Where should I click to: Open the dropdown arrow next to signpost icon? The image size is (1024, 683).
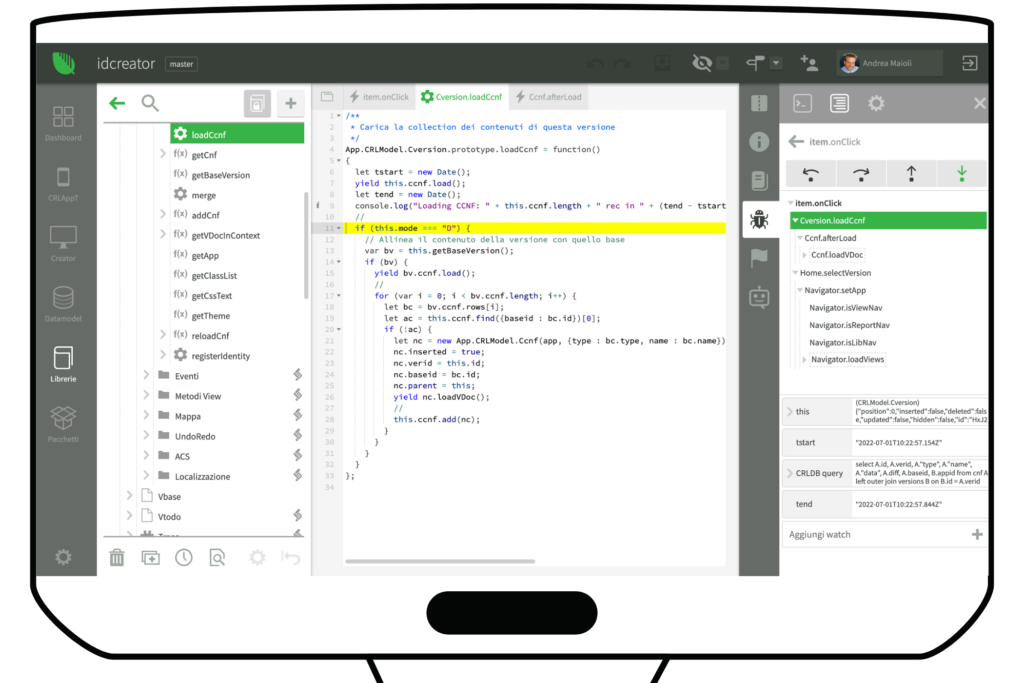[776, 63]
